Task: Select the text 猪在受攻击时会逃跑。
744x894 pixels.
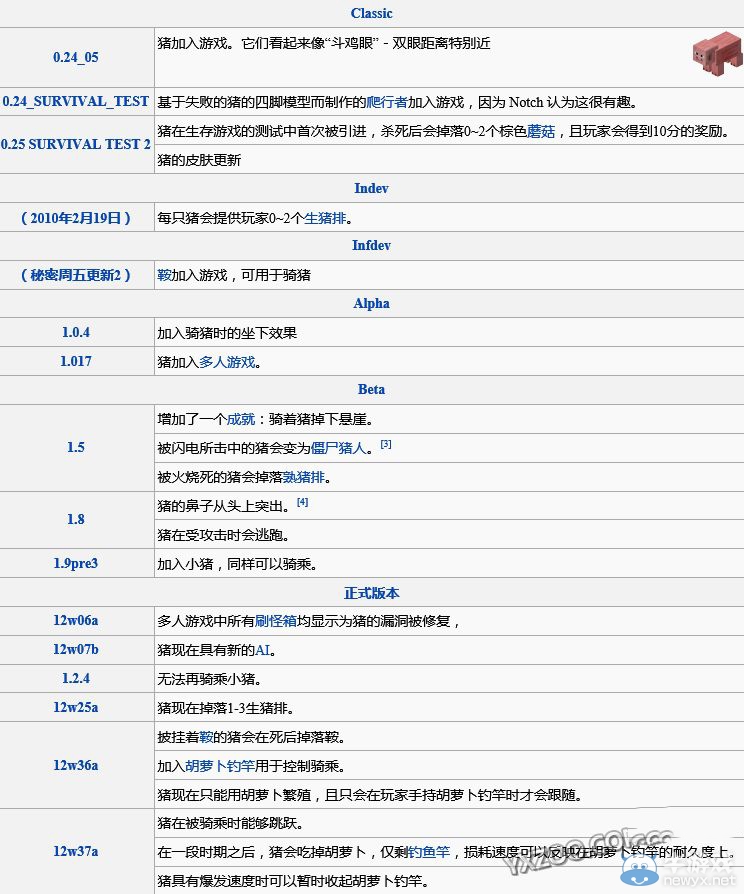Action: pos(223,535)
